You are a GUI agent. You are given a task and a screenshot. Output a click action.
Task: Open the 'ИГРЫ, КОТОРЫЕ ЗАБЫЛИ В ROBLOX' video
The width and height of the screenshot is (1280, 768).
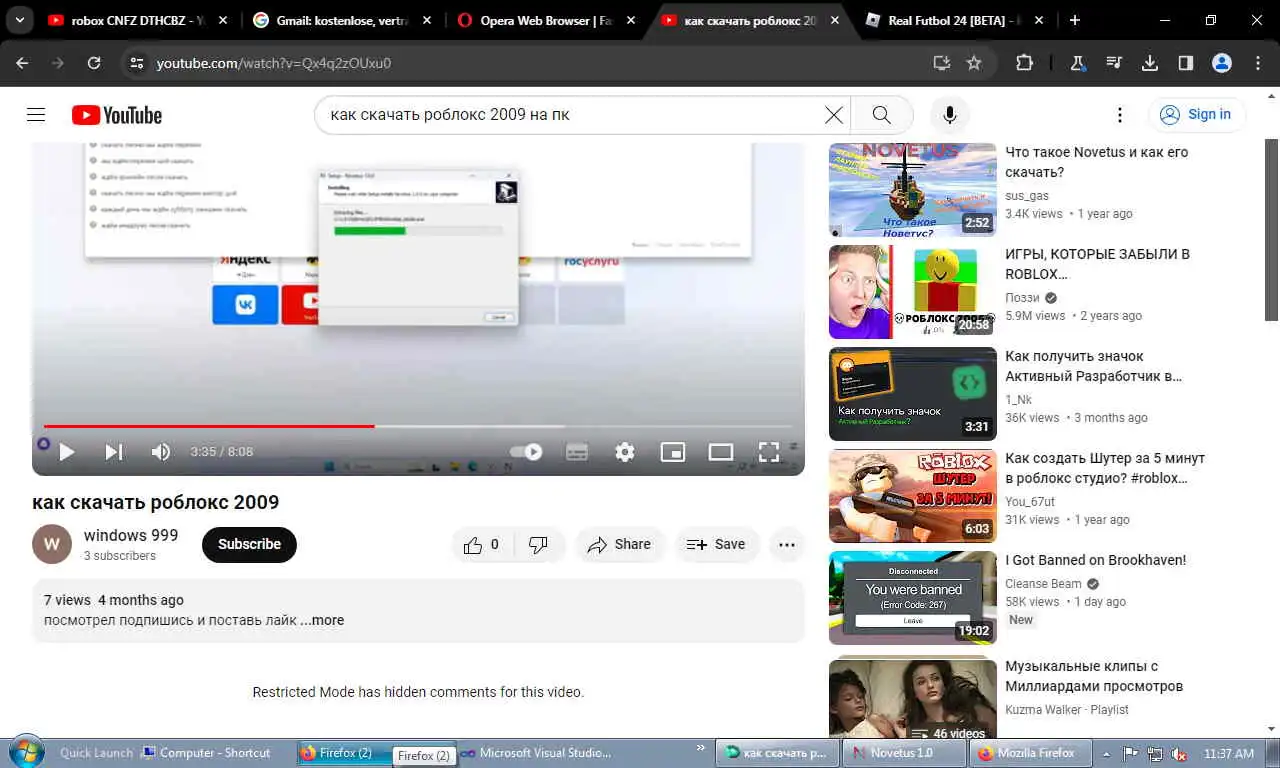tap(1097, 264)
